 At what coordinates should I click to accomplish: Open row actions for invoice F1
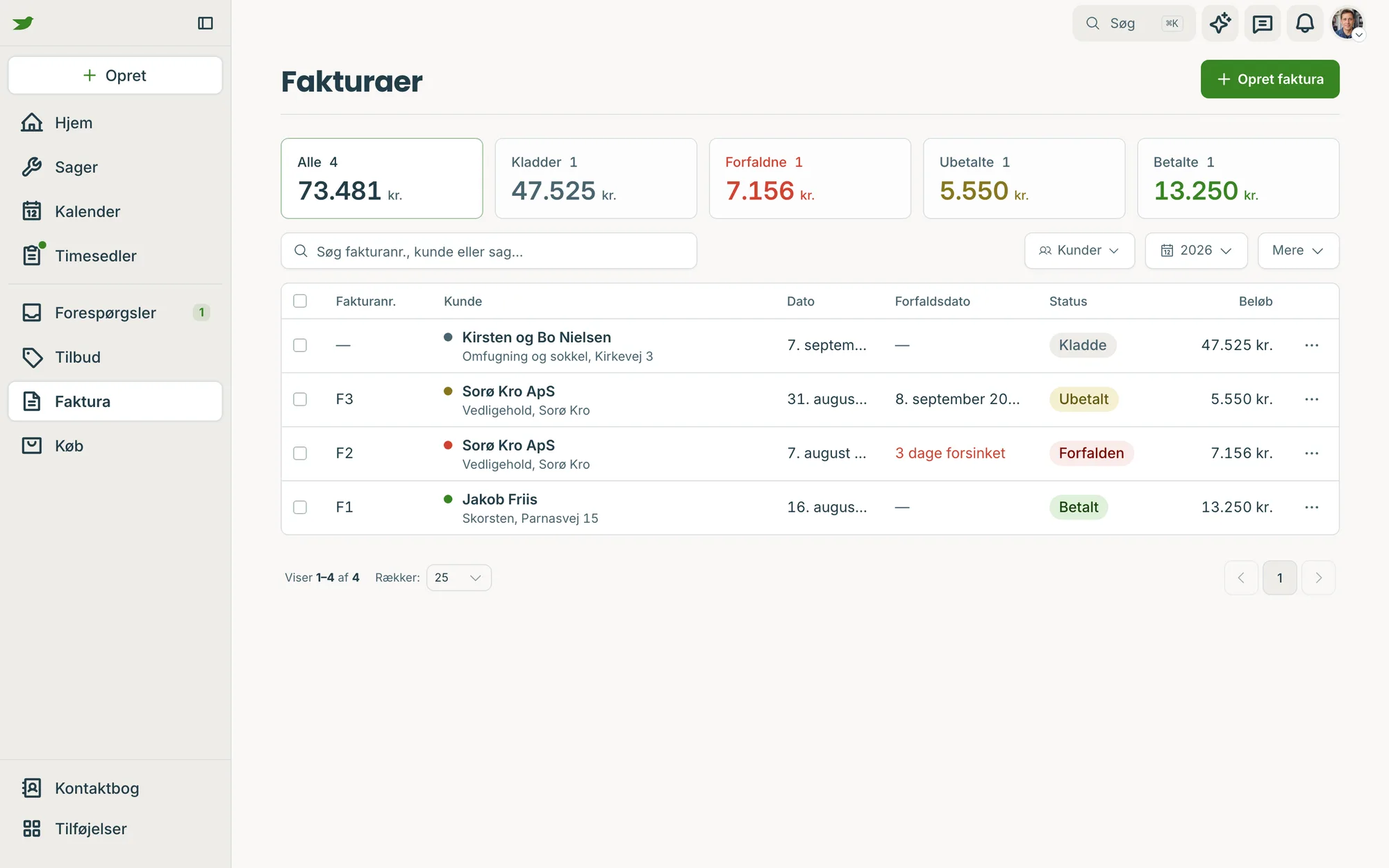(1311, 508)
